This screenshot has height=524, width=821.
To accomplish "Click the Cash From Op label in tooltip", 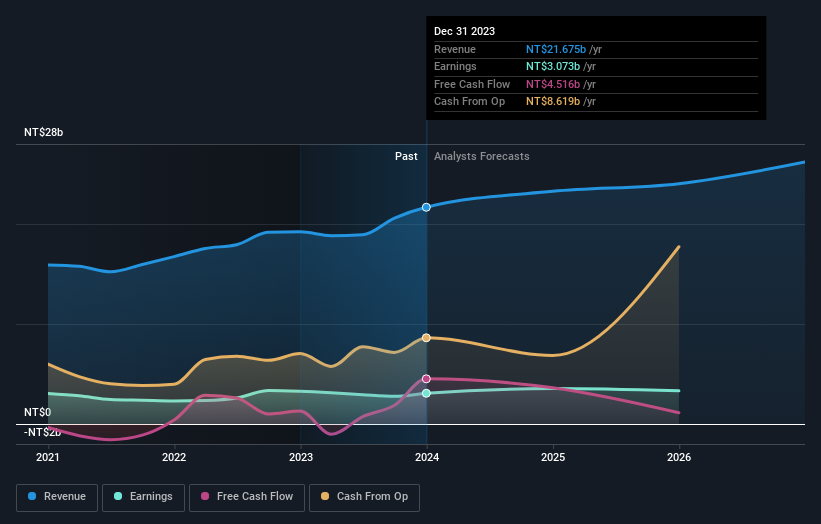I will (x=470, y=102).
